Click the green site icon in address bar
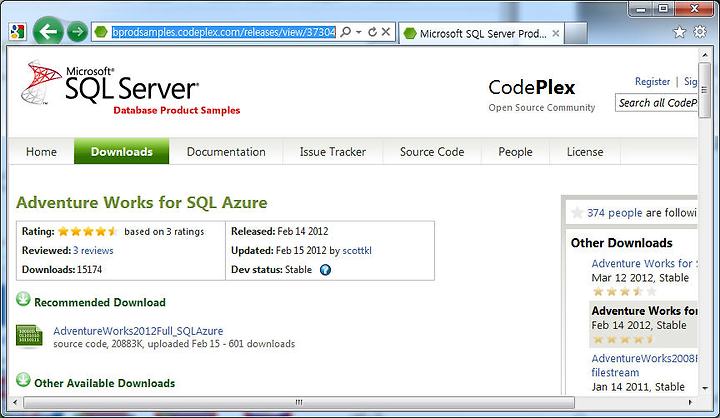The height and width of the screenshot is (418, 720). tap(101, 32)
